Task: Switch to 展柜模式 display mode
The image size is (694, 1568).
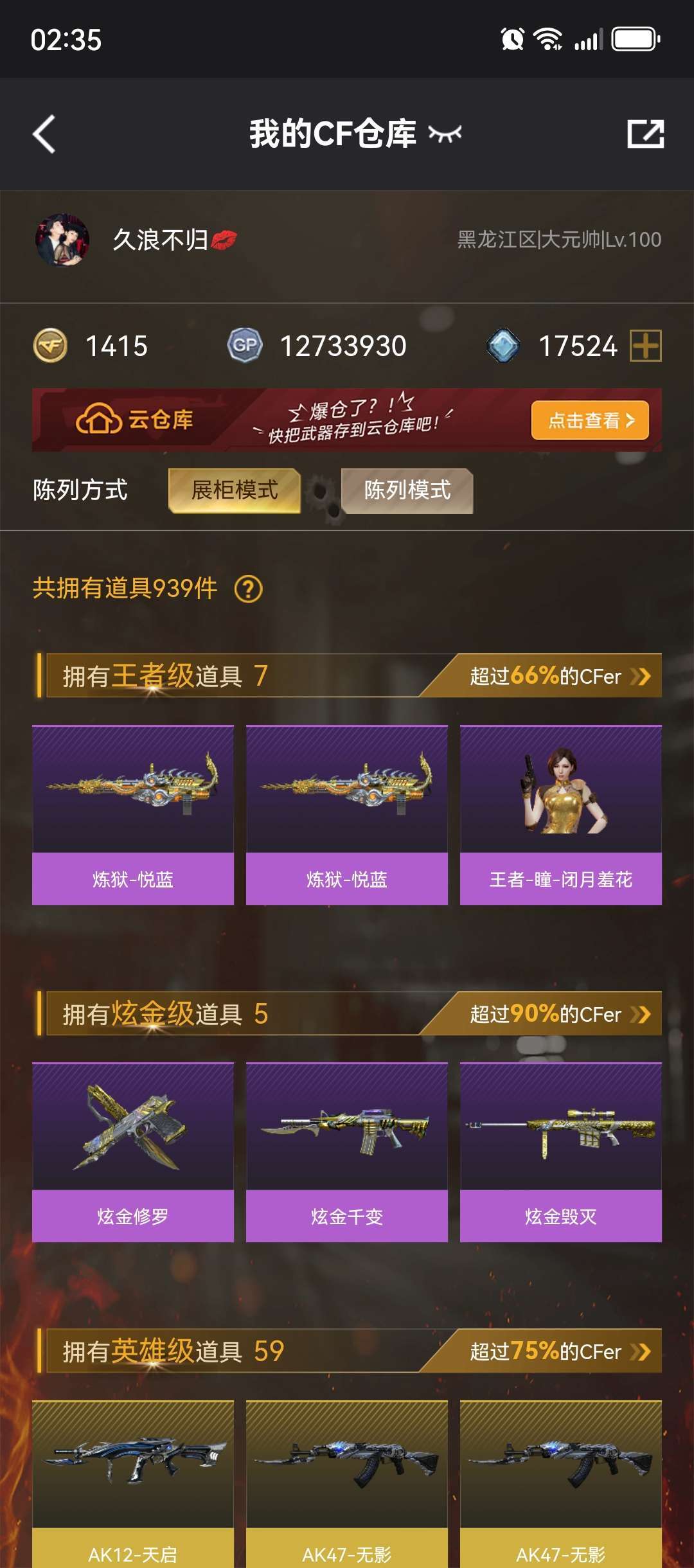Action: 235,490
